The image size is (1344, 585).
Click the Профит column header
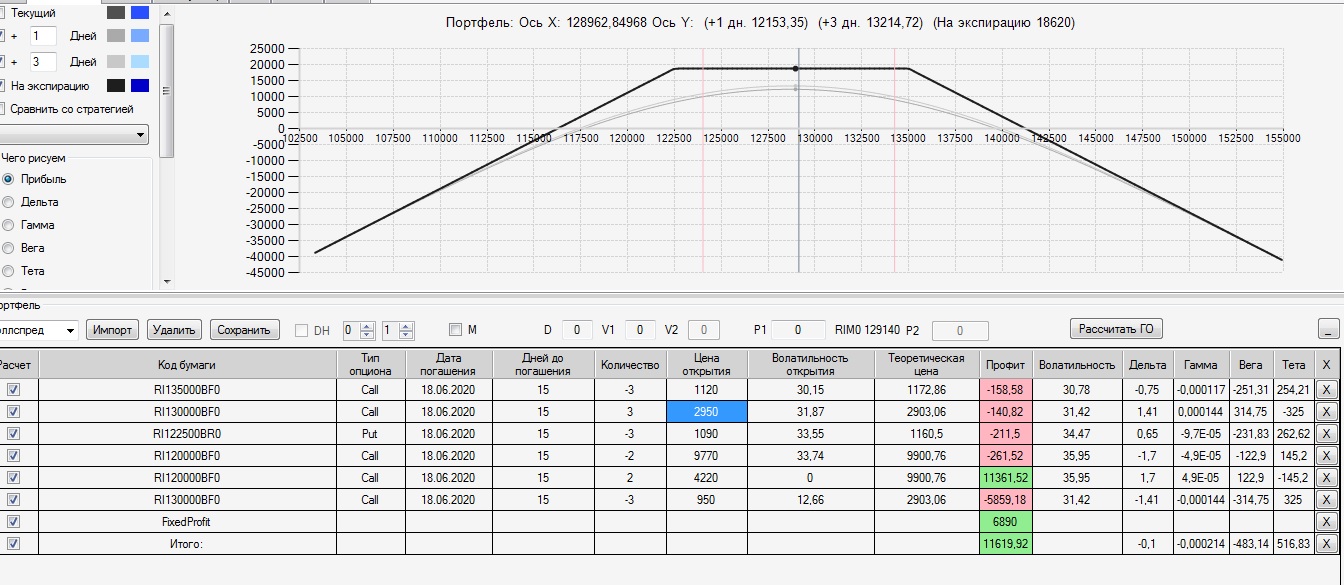(1005, 364)
